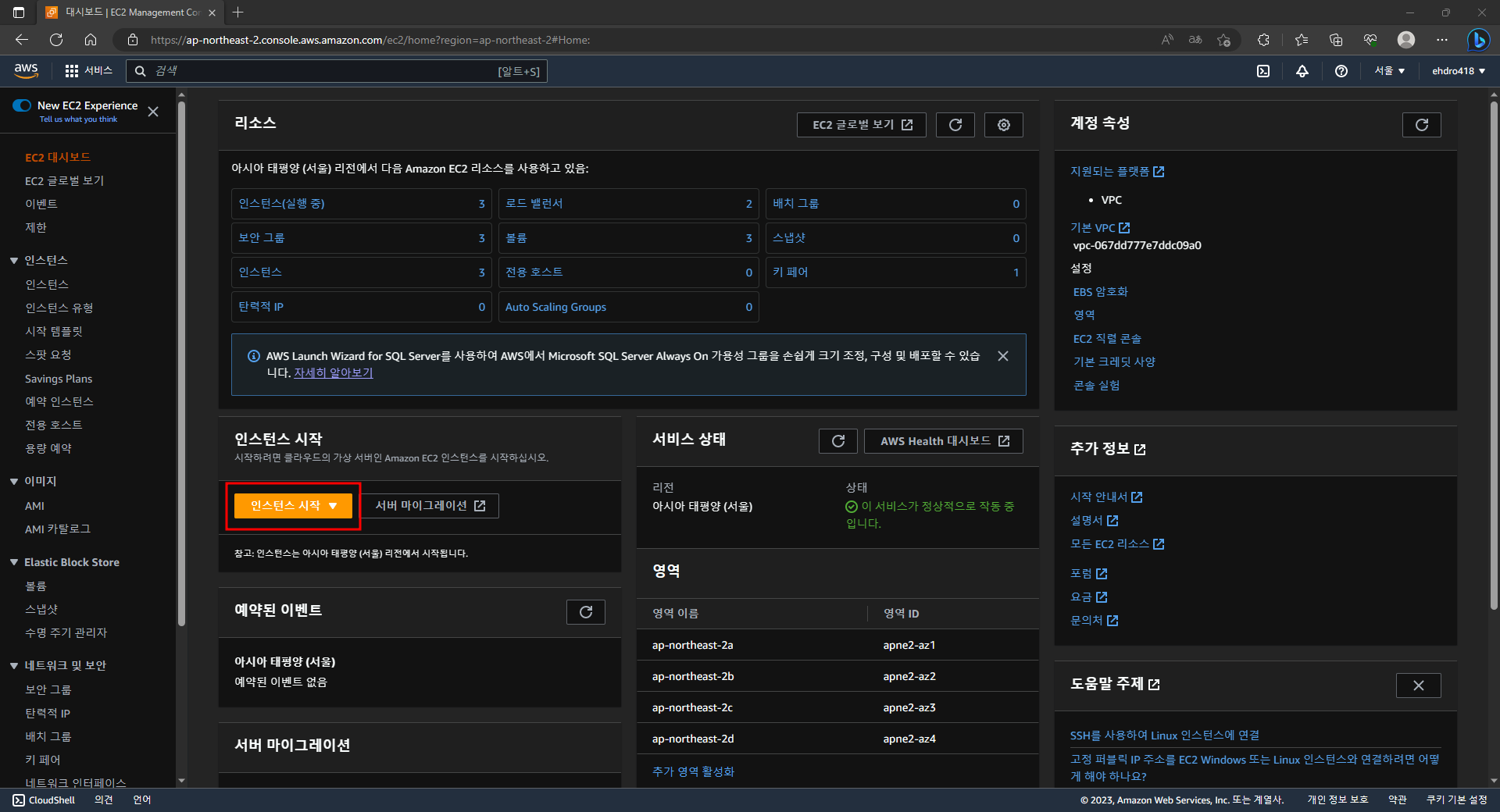This screenshot has height=812, width=1500.
Task: Refresh the Service health panel
Action: tap(838, 441)
